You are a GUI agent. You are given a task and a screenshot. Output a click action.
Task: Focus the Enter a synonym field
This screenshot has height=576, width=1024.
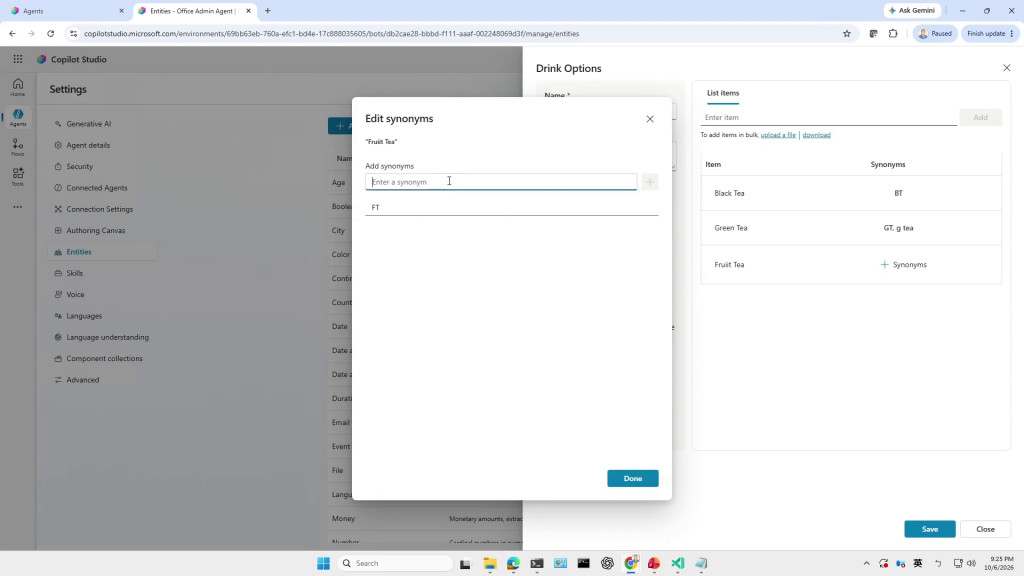tap(501, 182)
